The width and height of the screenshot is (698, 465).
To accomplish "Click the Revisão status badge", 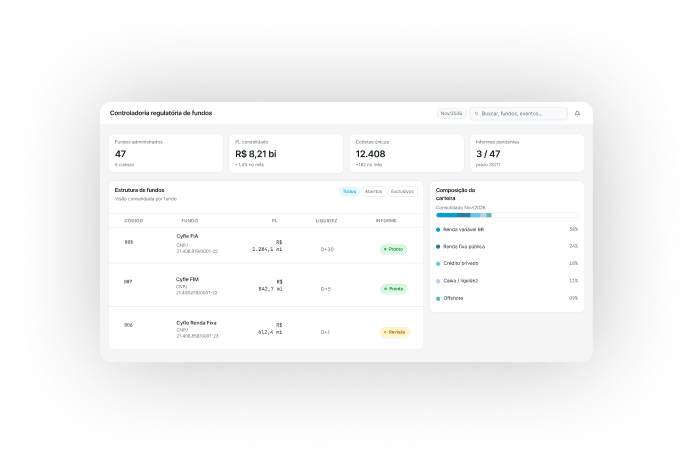I will click(x=395, y=332).
